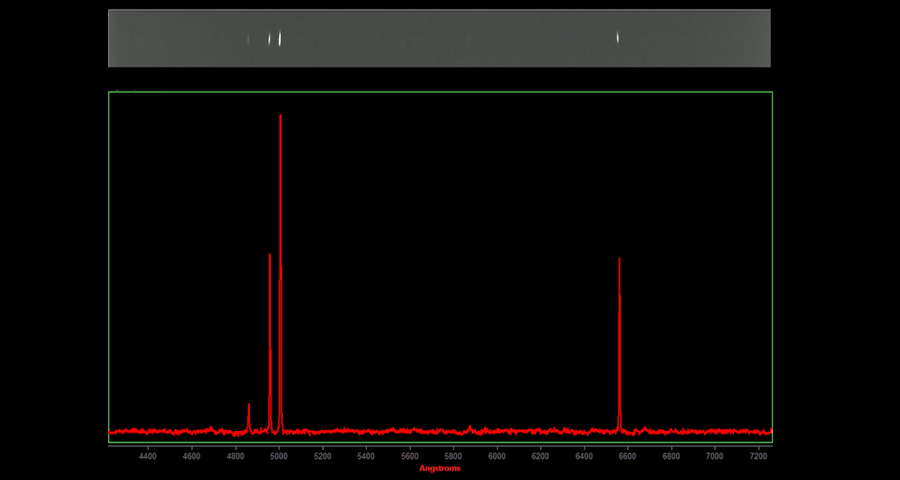900x480 pixels.
Task: Click the 7200 axis tick label
Action: (758, 456)
